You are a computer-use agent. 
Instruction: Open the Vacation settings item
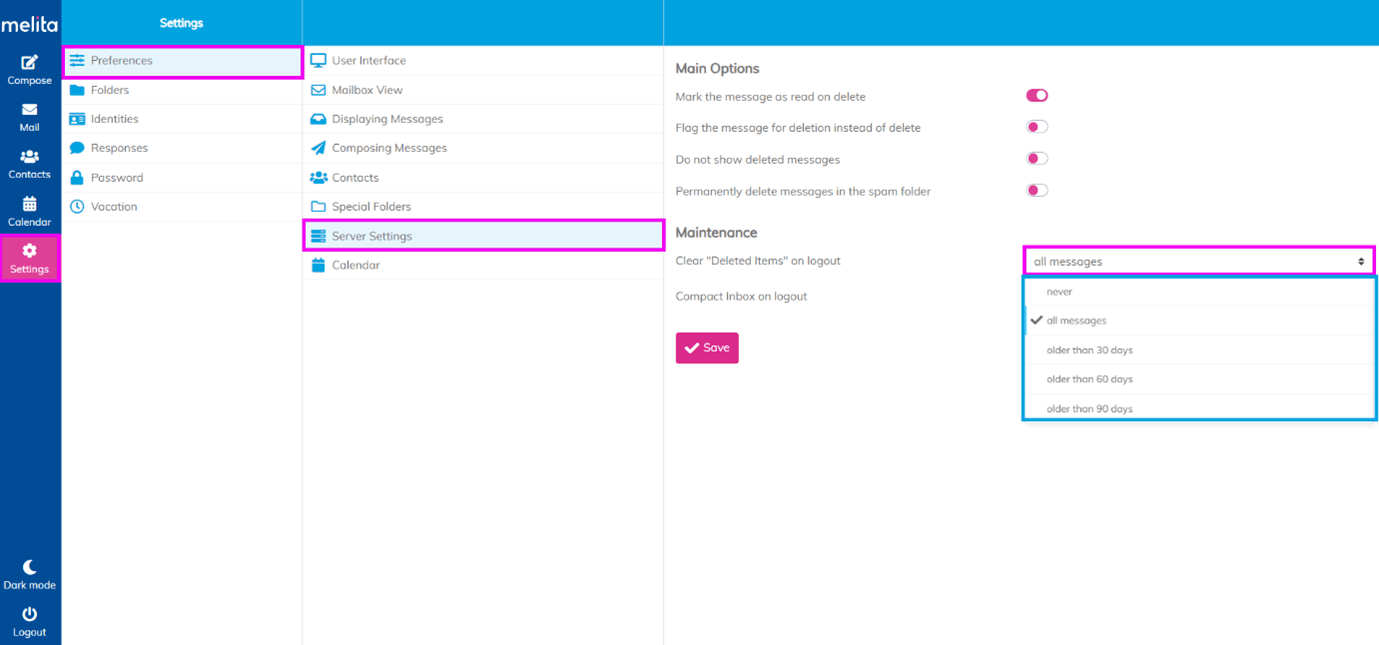point(114,207)
